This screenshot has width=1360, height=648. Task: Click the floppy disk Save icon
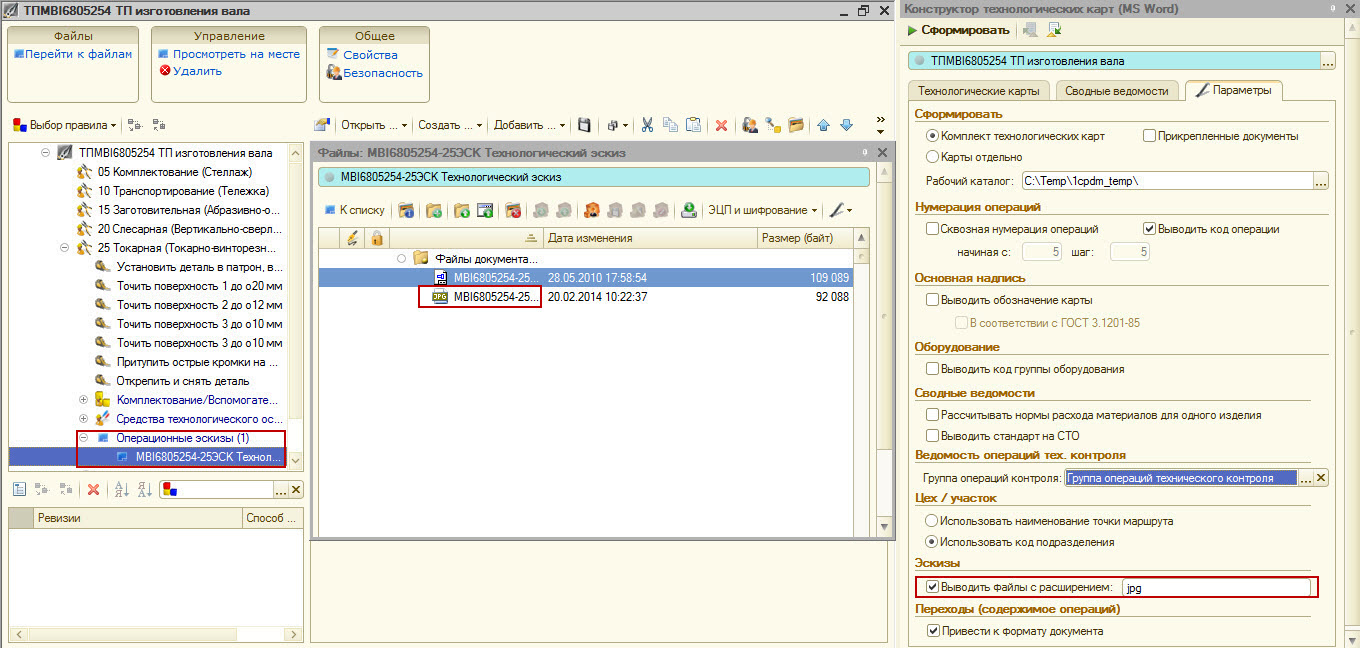tap(585, 125)
